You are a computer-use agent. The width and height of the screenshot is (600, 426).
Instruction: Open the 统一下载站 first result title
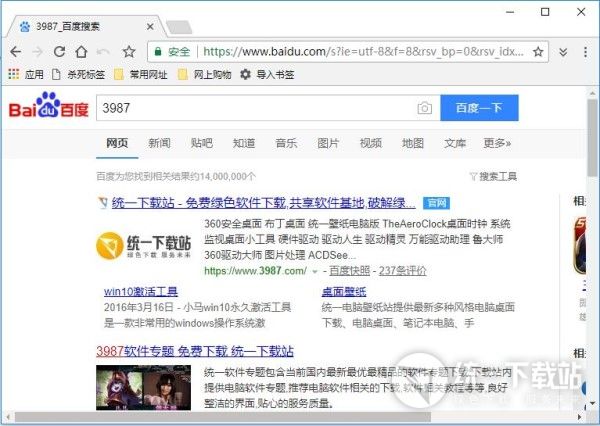coord(264,203)
